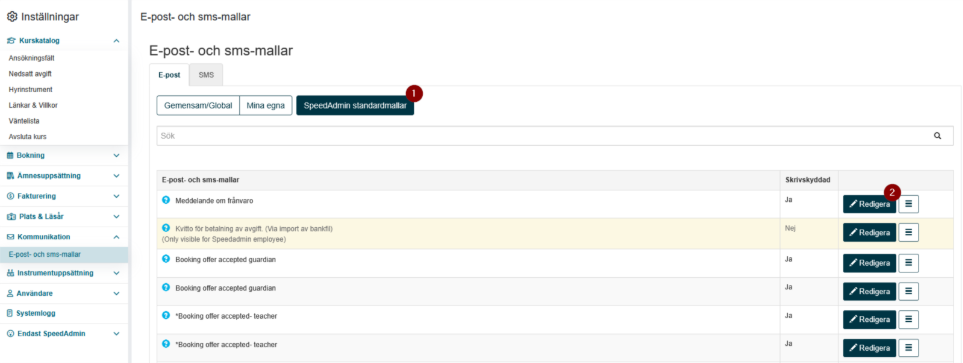Open Väntelista in the sidebar
The height and width of the screenshot is (363, 963).
click(24, 121)
